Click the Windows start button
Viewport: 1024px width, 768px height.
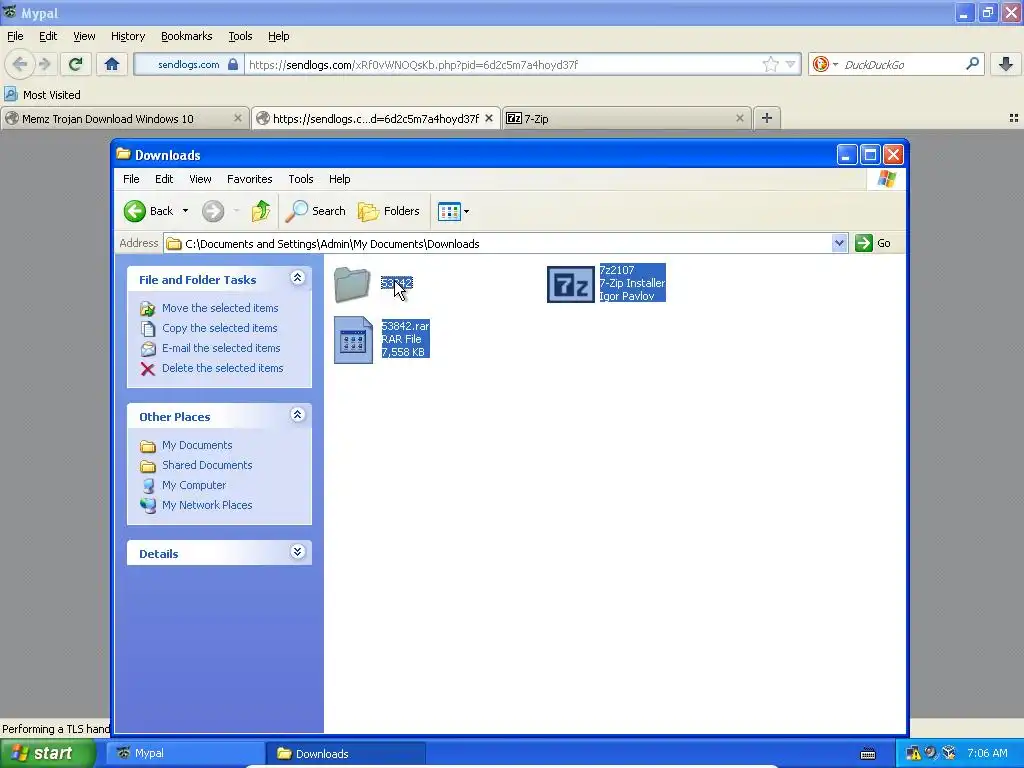(48, 754)
